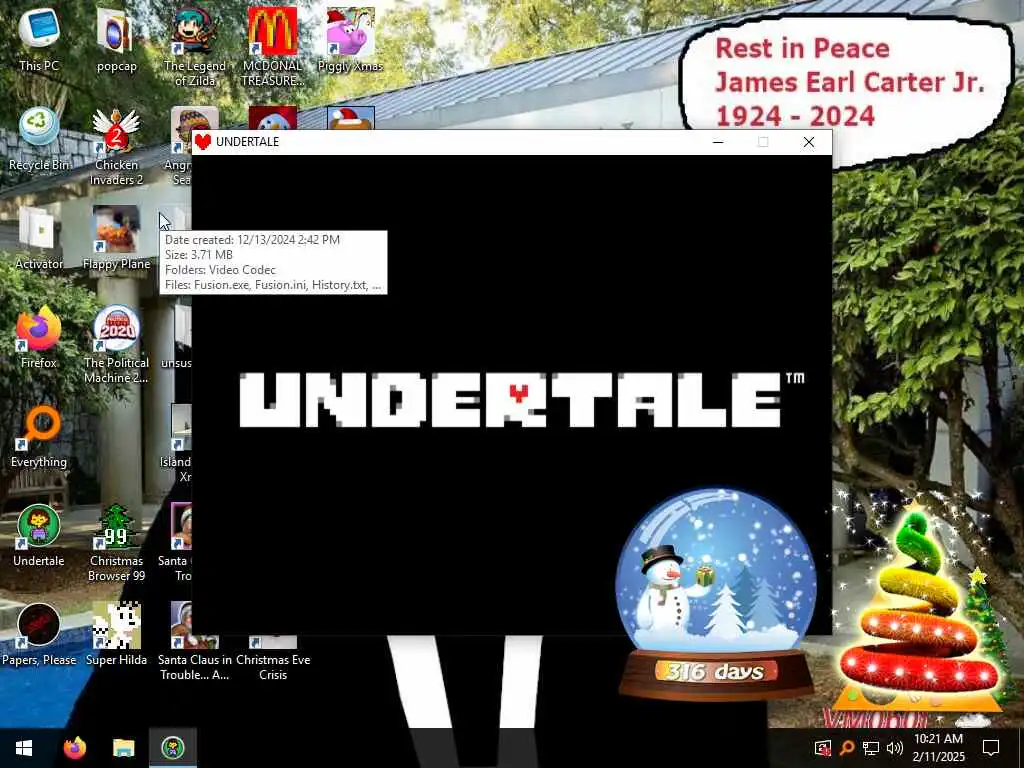Open the Recycle Bin
The image size is (1024, 768).
pyautogui.click(x=39, y=138)
